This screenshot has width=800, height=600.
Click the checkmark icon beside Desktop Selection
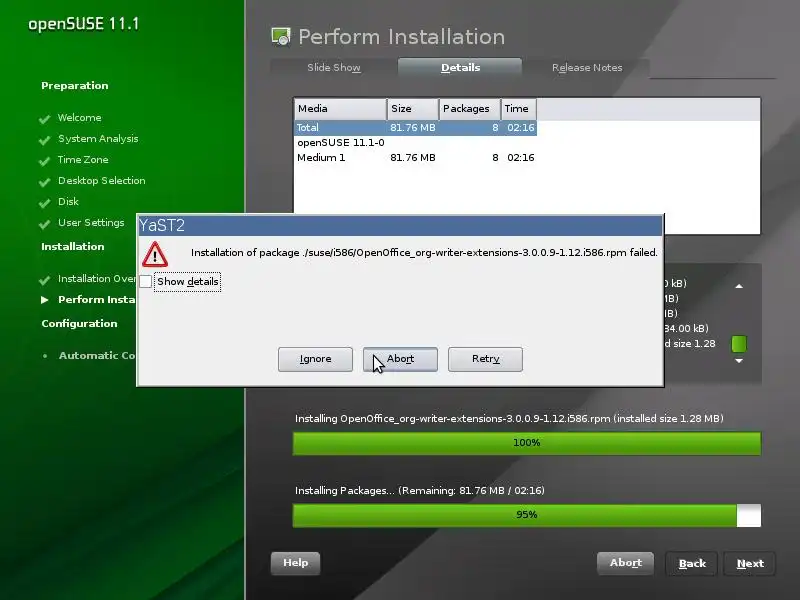pos(44,182)
